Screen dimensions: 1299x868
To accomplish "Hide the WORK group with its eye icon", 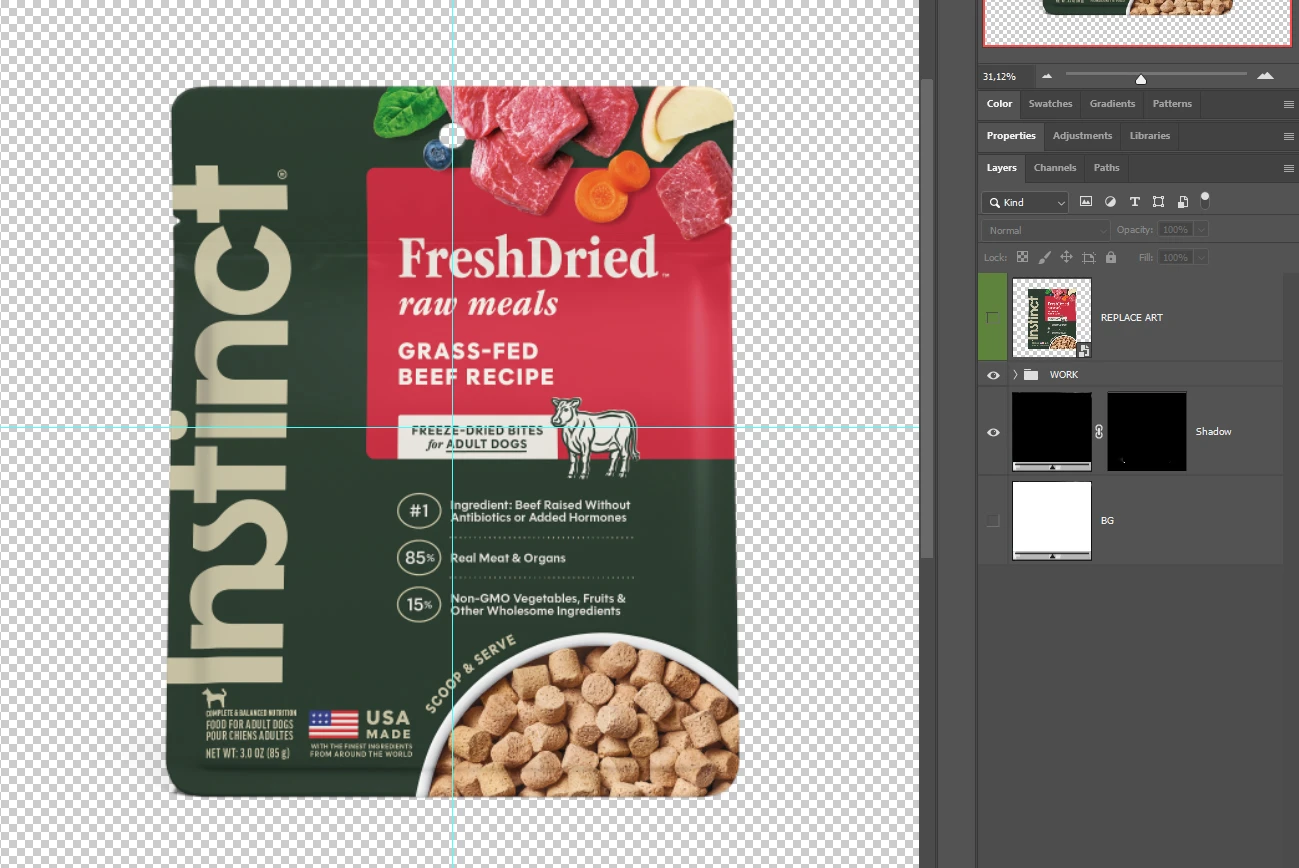I will pyautogui.click(x=993, y=375).
